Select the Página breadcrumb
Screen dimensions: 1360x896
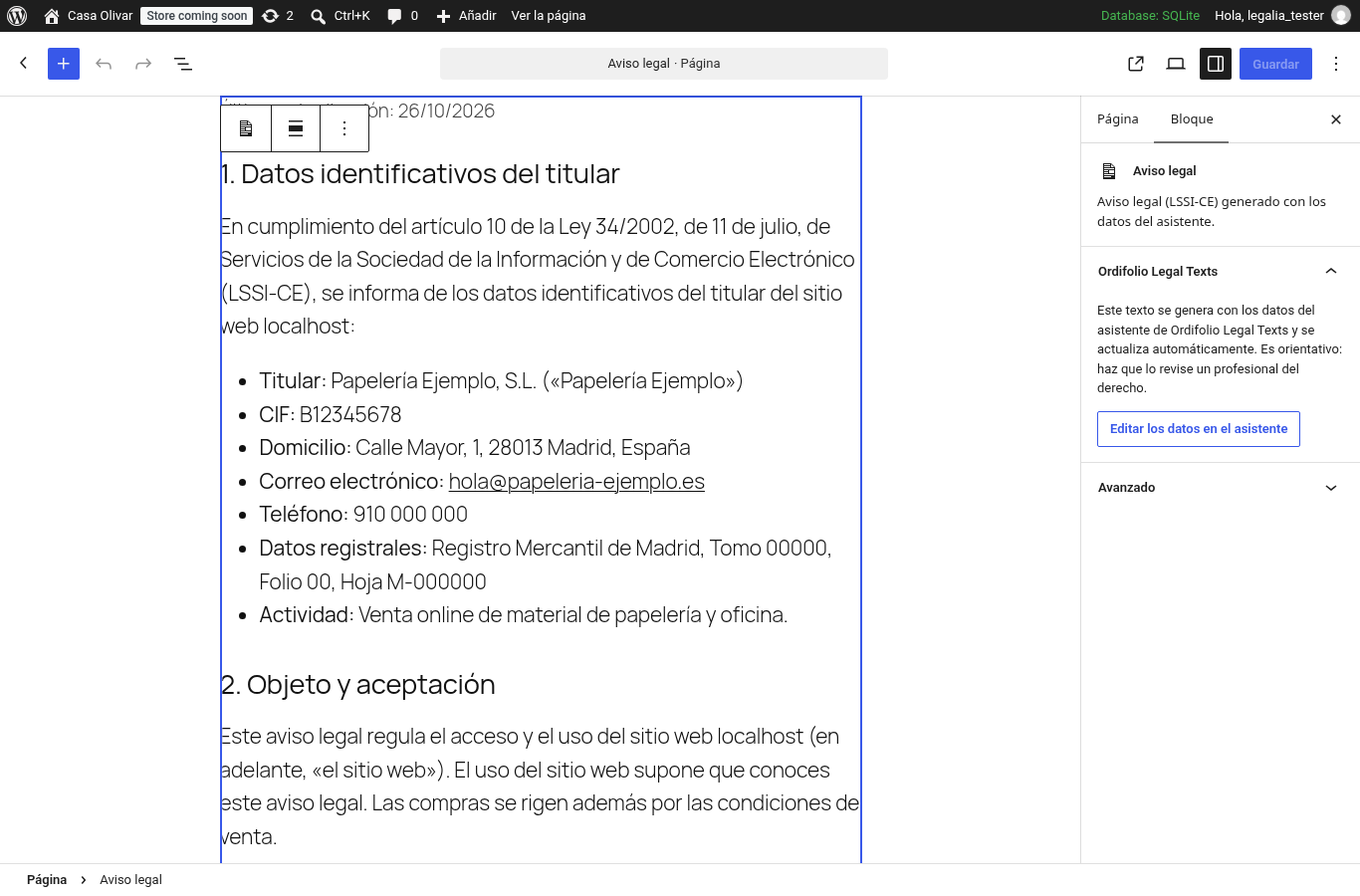click(47, 880)
